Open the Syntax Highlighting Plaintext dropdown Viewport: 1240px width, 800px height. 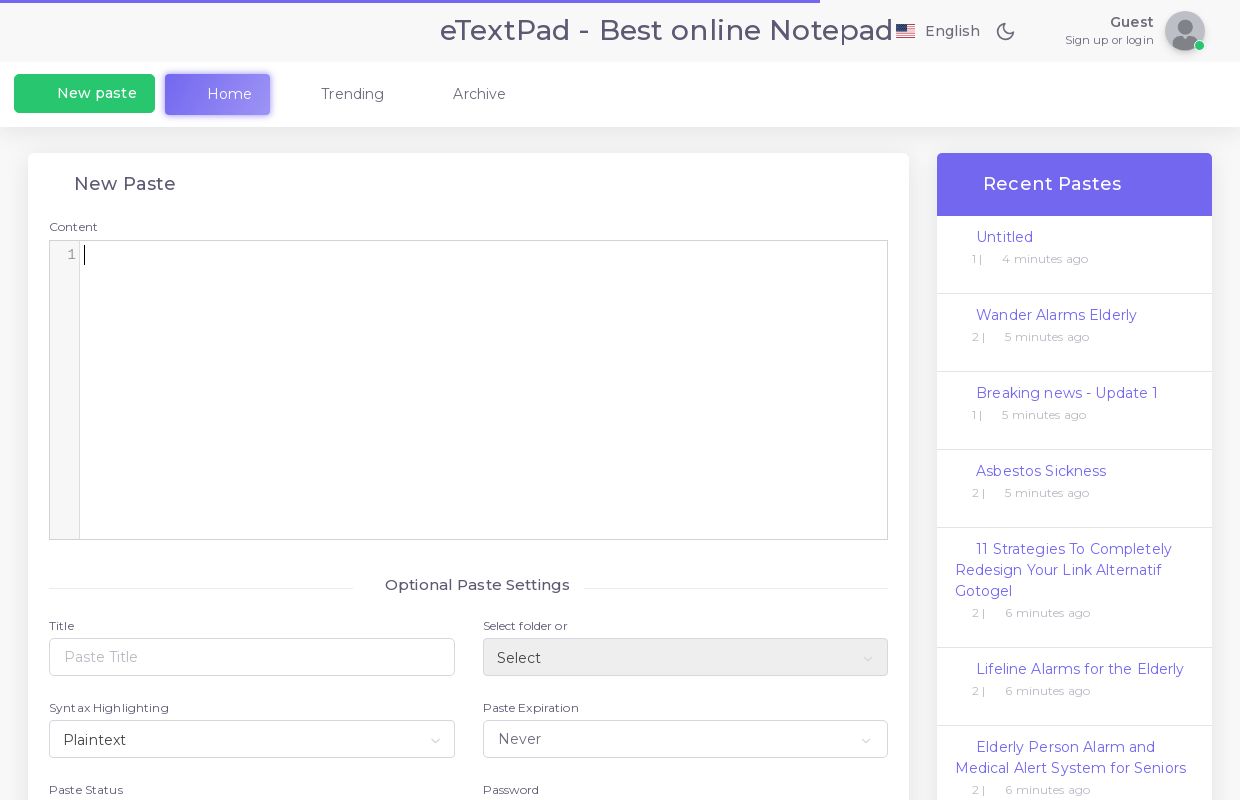(252, 739)
